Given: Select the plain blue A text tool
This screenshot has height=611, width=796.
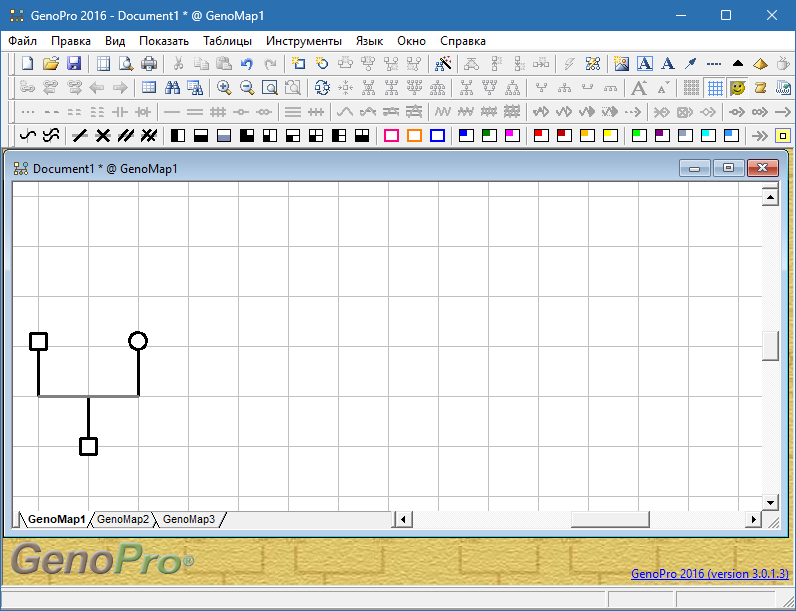Looking at the screenshot, I should (668, 63).
